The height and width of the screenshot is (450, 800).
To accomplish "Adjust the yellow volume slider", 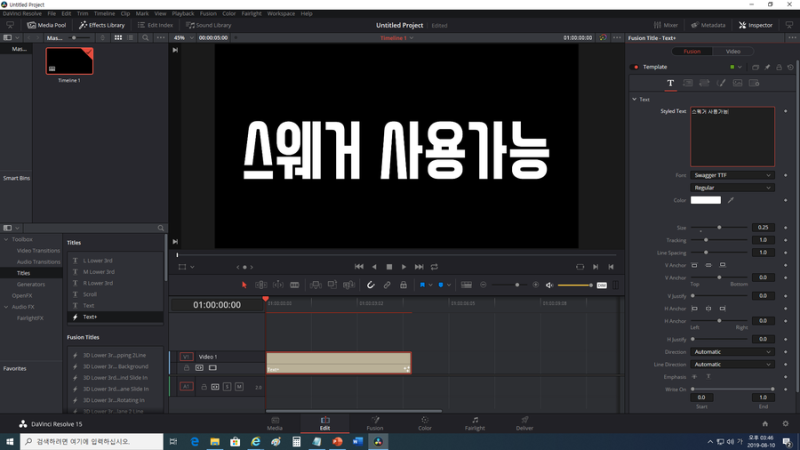I will click(x=575, y=285).
